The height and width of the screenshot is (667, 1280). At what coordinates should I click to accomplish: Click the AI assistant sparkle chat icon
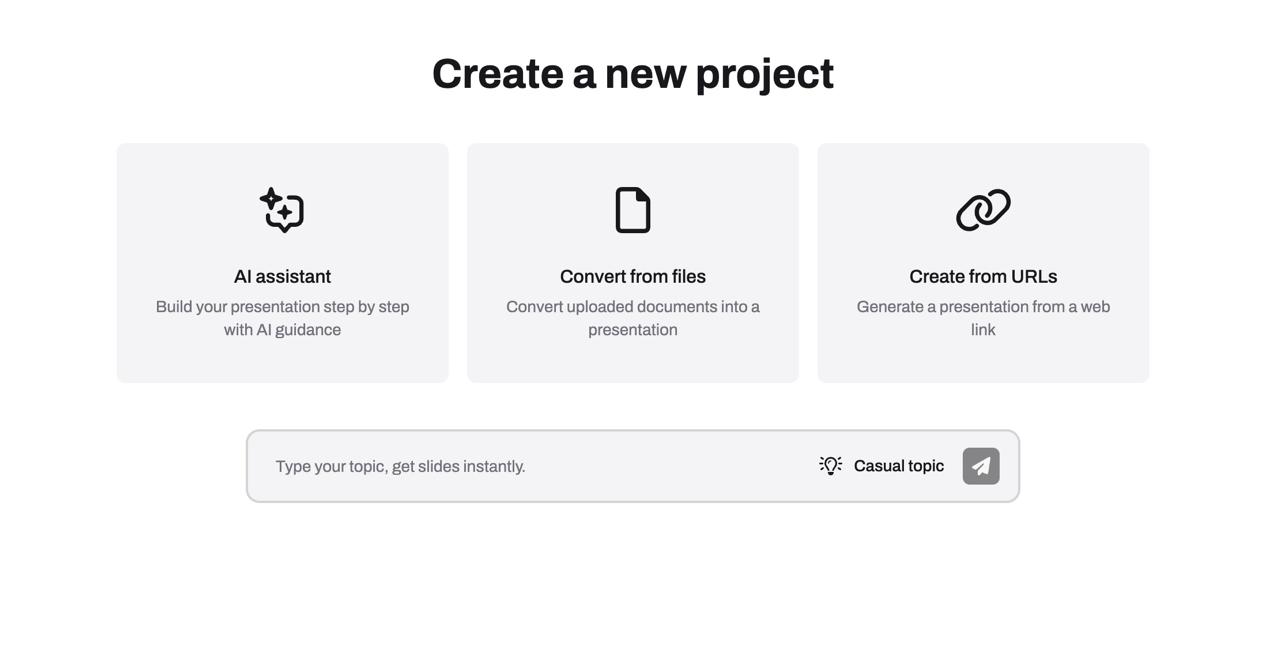(282, 210)
